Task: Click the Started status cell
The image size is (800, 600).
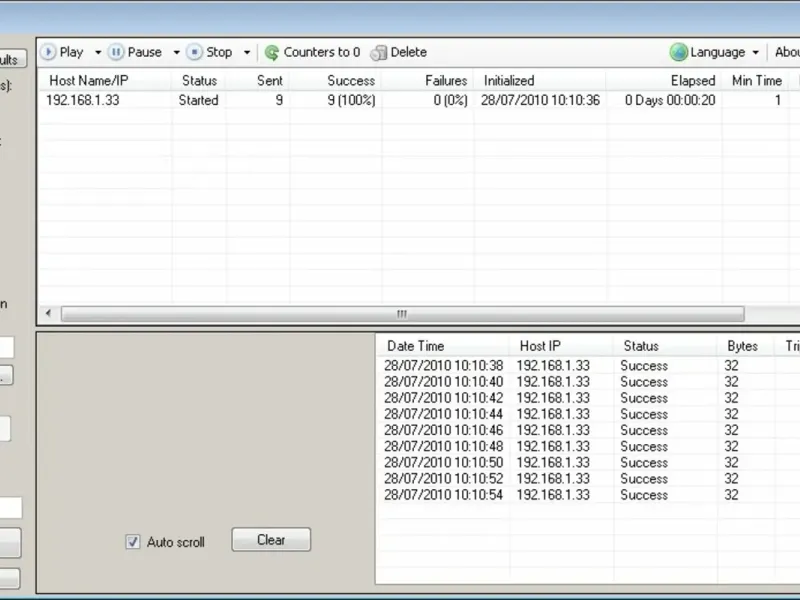Action: (198, 100)
